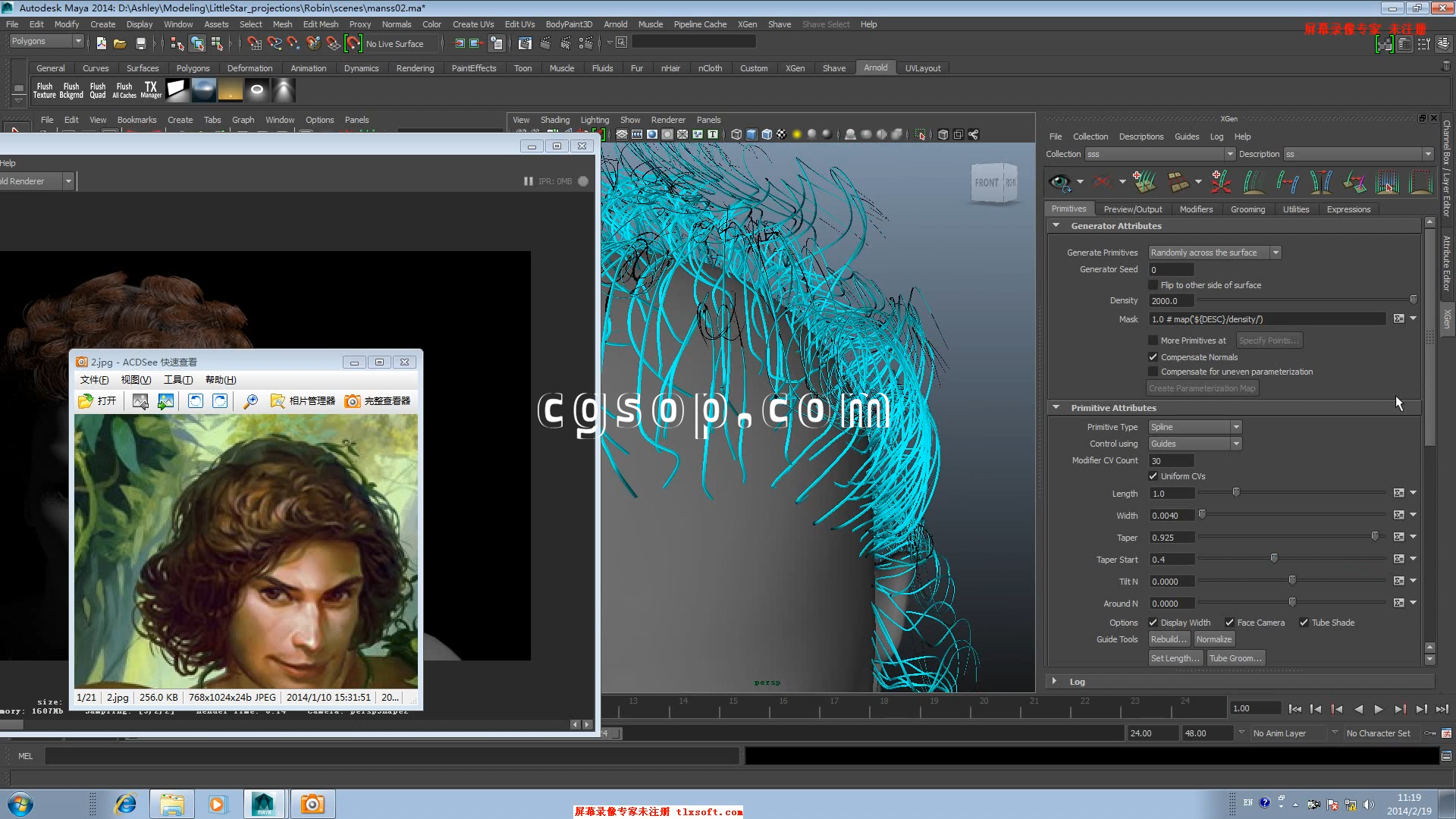Click the XGen preview eye icon
The width and height of the screenshot is (1456, 819).
click(1059, 182)
